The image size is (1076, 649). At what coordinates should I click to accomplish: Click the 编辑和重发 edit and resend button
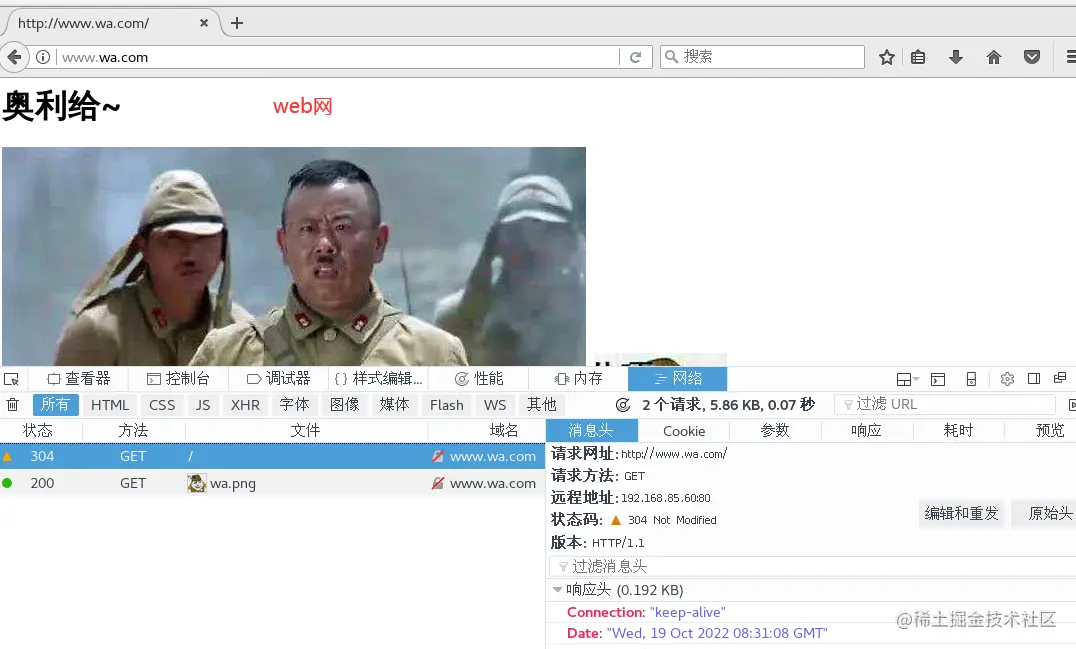click(961, 513)
